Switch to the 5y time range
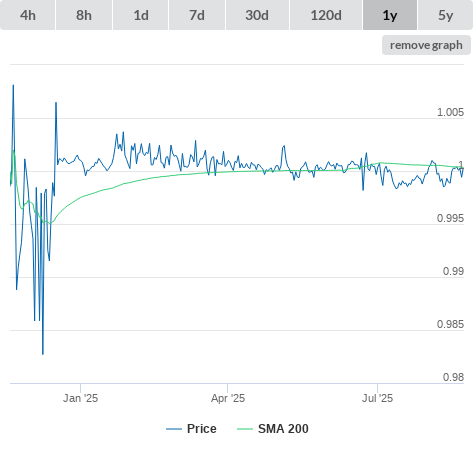474x455 pixels. tap(446, 15)
